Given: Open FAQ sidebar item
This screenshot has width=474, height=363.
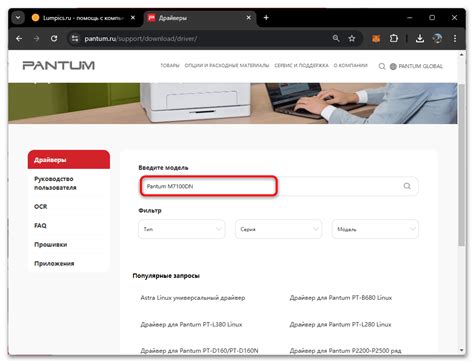Looking at the screenshot, I should point(40,226).
